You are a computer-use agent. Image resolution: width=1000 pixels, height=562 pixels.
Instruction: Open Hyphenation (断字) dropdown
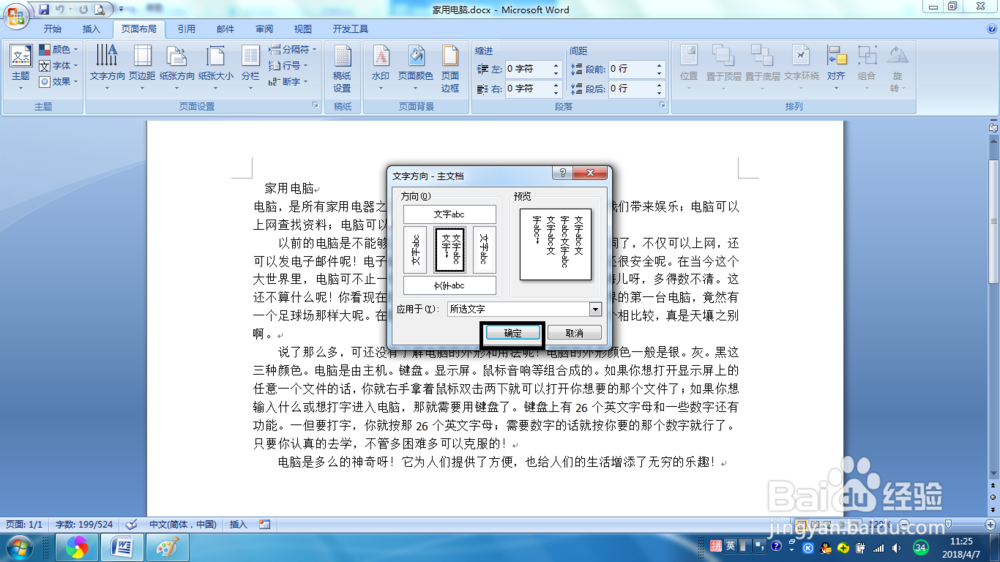[x=288, y=82]
